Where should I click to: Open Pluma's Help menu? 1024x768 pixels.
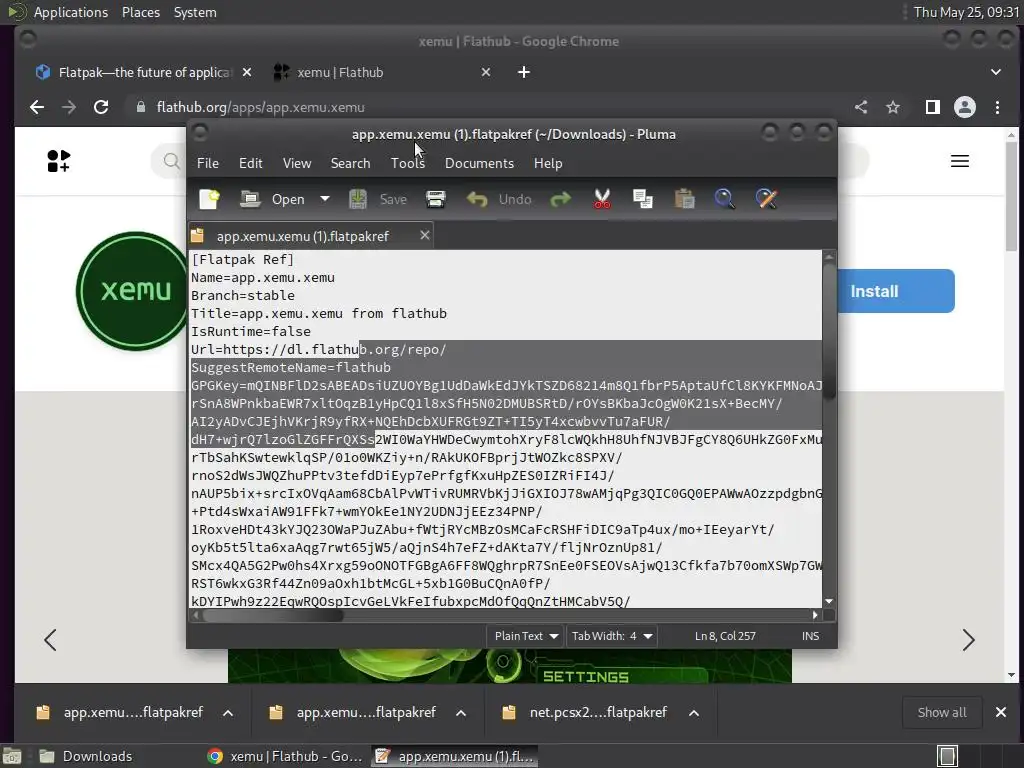pyautogui.click(x=548, y=163)
